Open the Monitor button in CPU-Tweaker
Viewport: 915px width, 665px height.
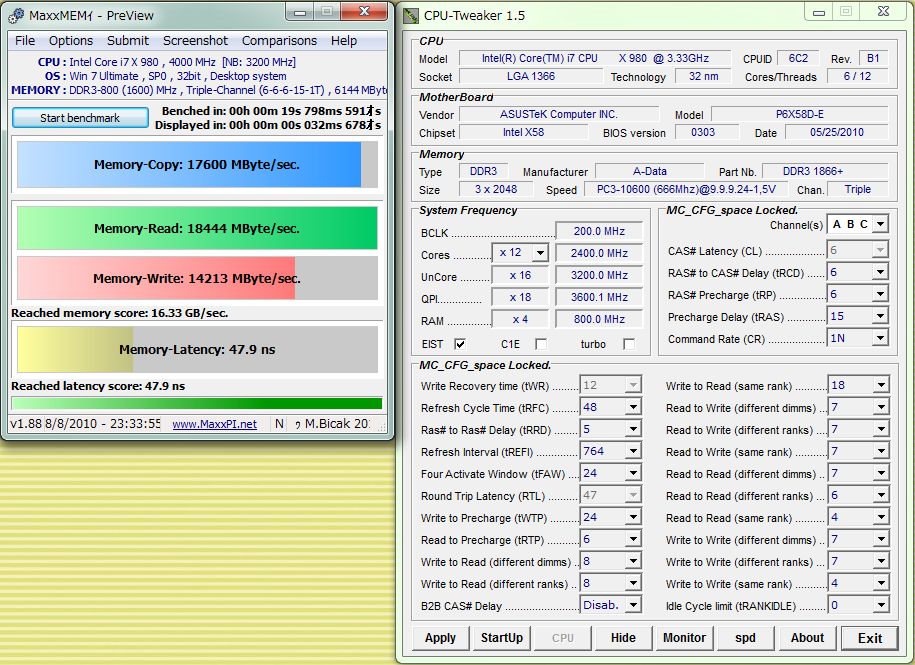tap(684, 638)
